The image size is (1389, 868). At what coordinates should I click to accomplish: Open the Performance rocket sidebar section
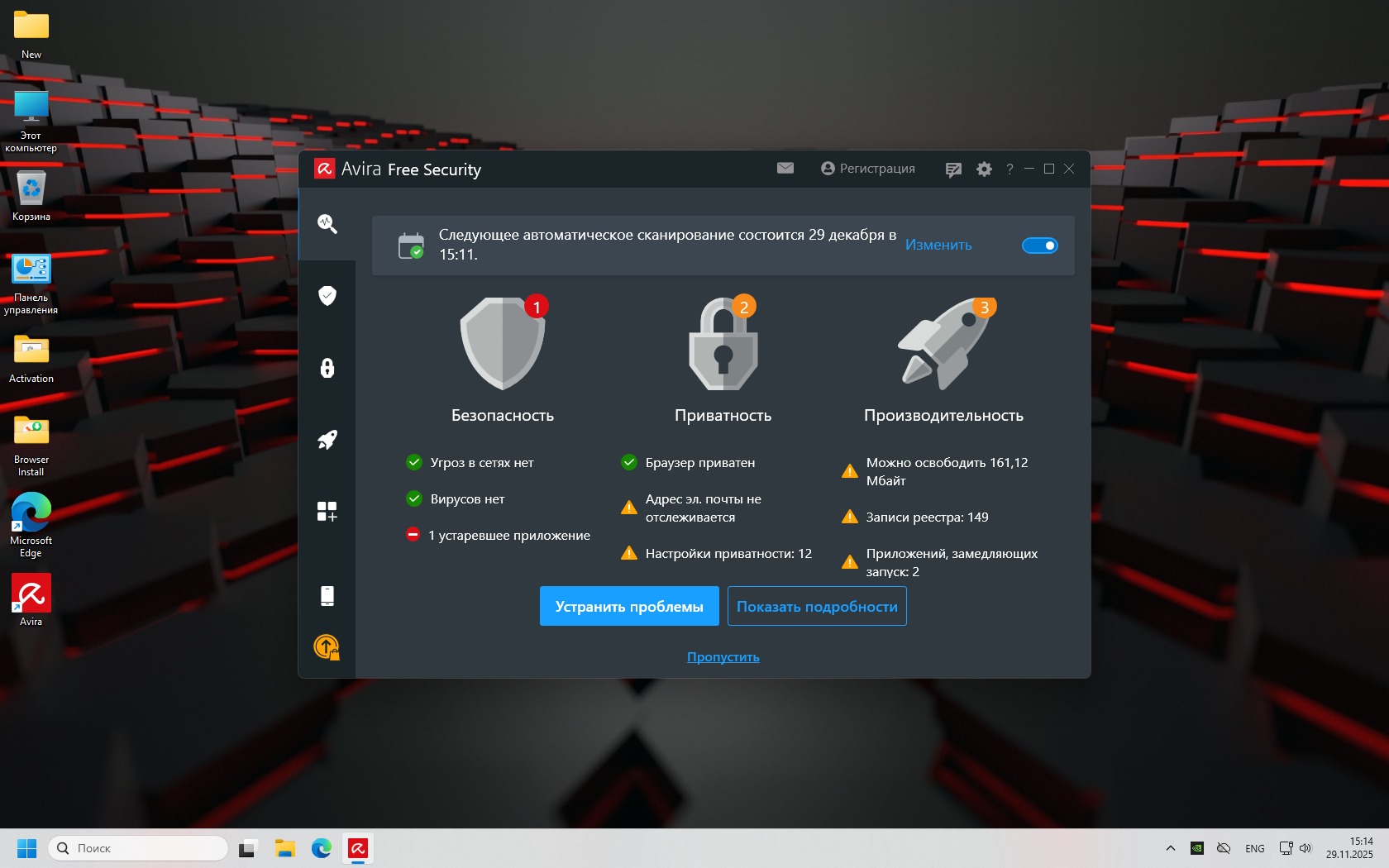[x=327, y=440]
